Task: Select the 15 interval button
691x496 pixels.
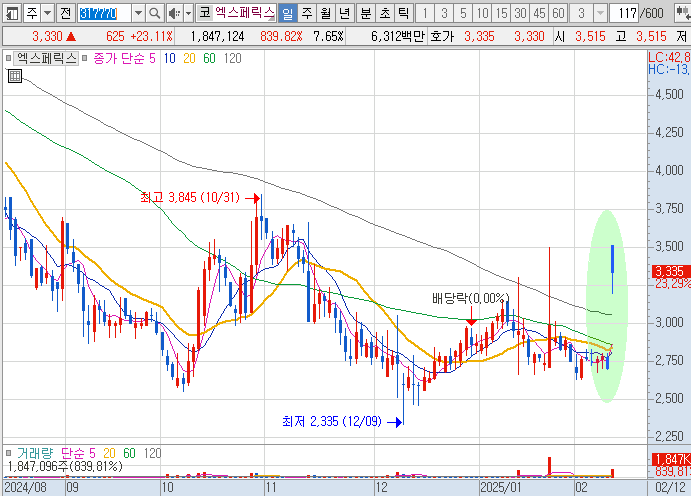Action: [x=501, y=13]
